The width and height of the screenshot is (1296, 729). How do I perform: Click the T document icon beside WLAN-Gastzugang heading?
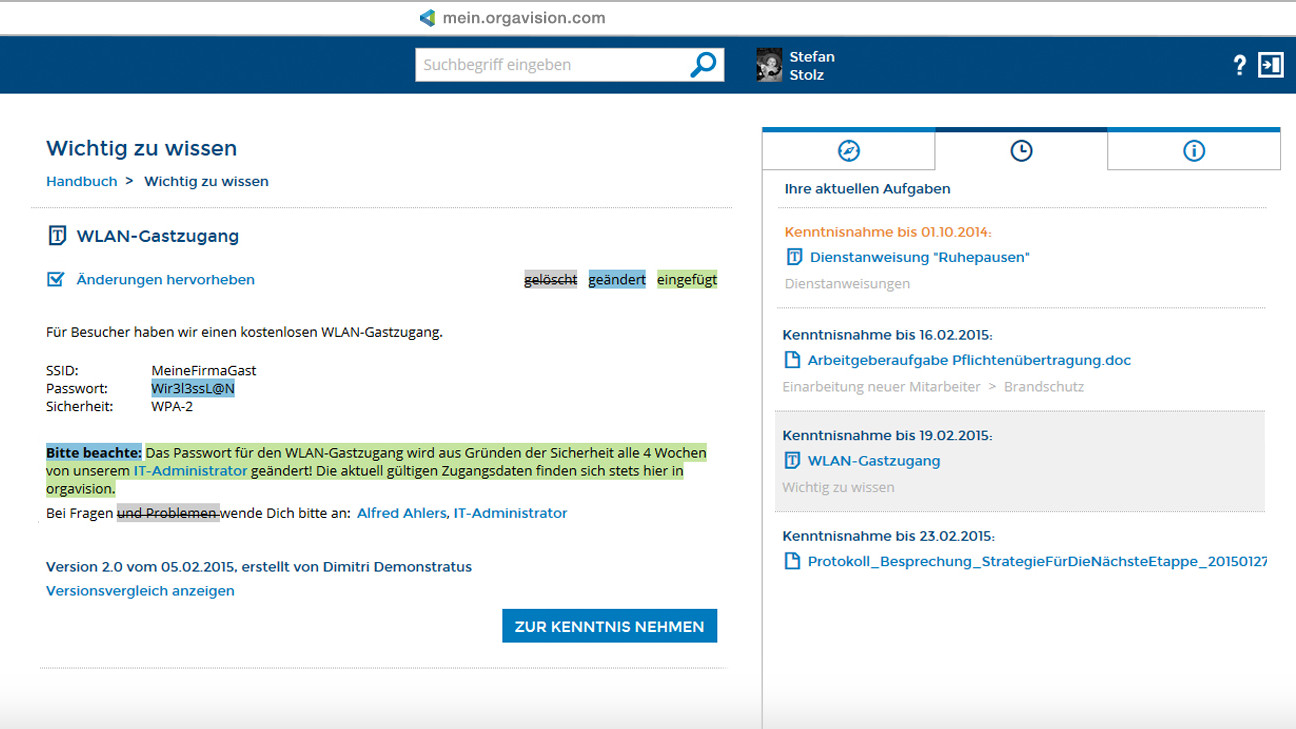click(x=55, y=236)
